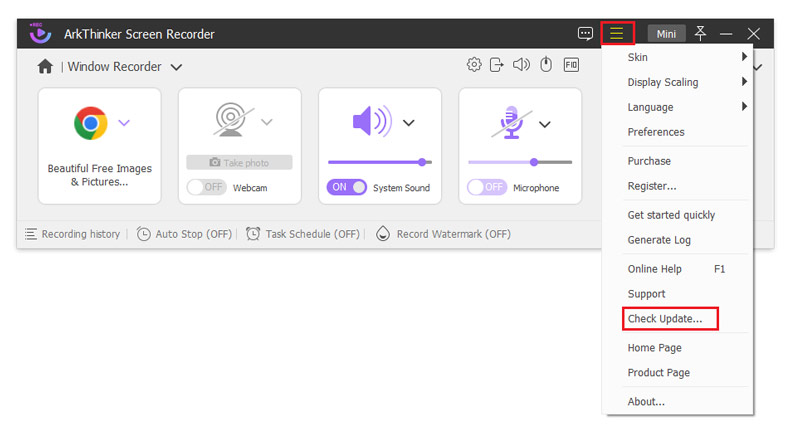Image resolution: width=800 pixels, height=424 pixels.
Task: Open mouse settings icon
Action: click(546, 65)
